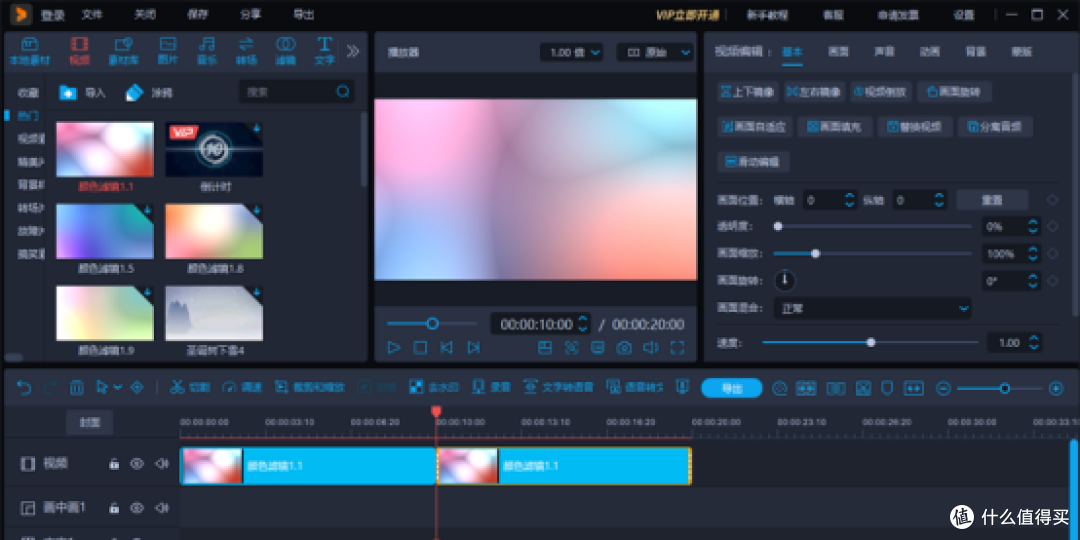The image size is (1080, 540).
Task: Play the preview video
Action: pos(394,348)
